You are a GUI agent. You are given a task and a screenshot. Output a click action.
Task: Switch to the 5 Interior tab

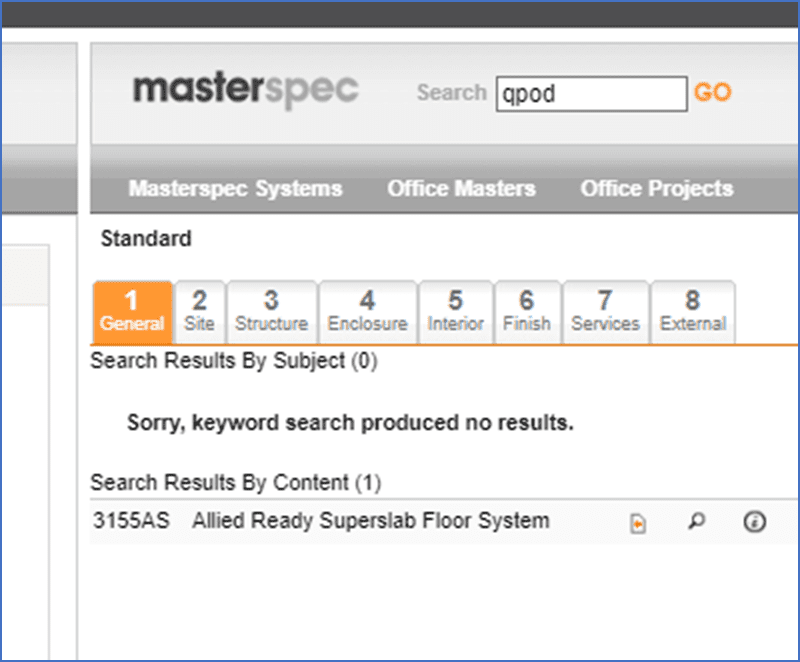455,312
